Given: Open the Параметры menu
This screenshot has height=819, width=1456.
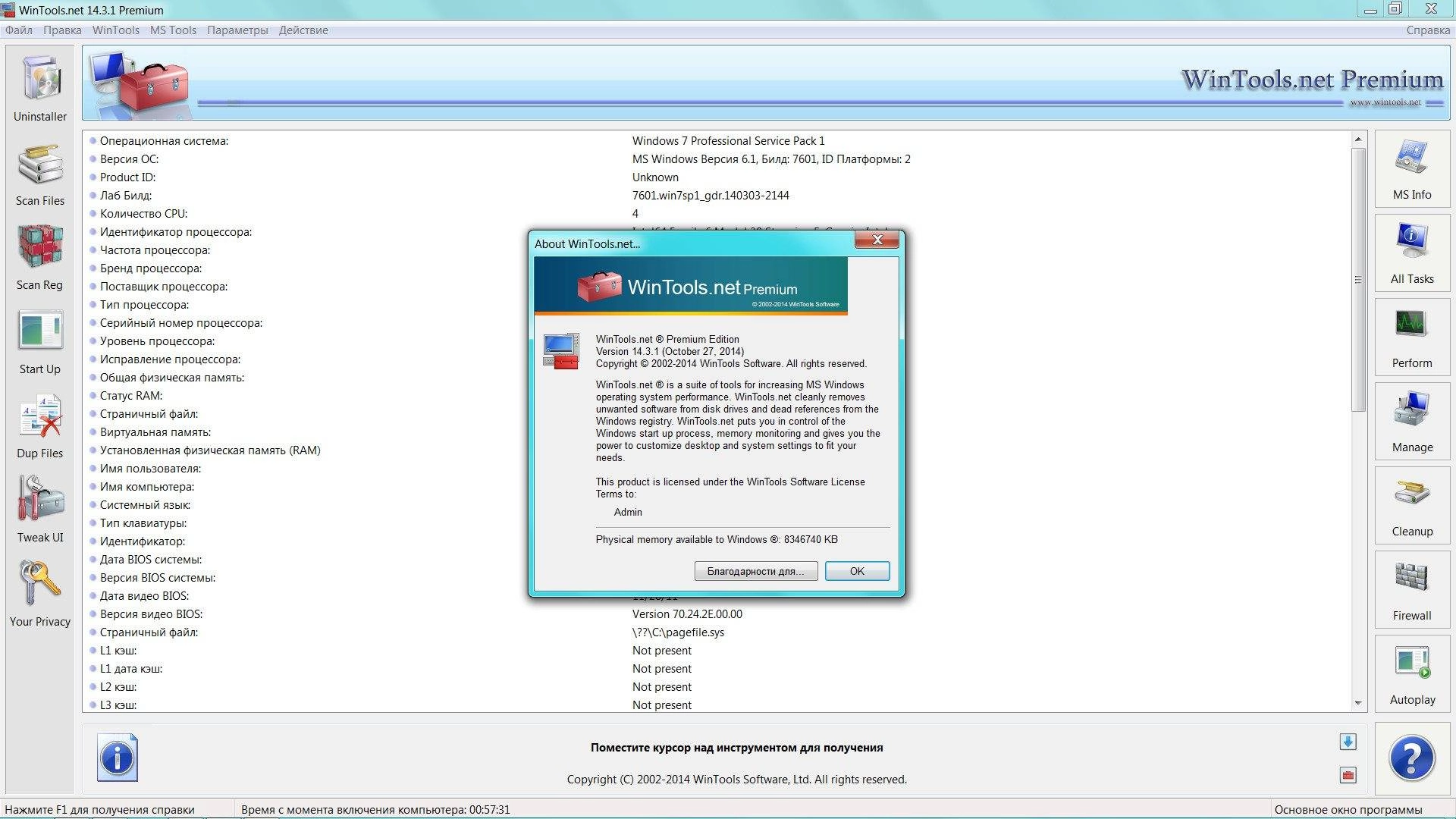Looking at the screenshot, I should (237, 30).
